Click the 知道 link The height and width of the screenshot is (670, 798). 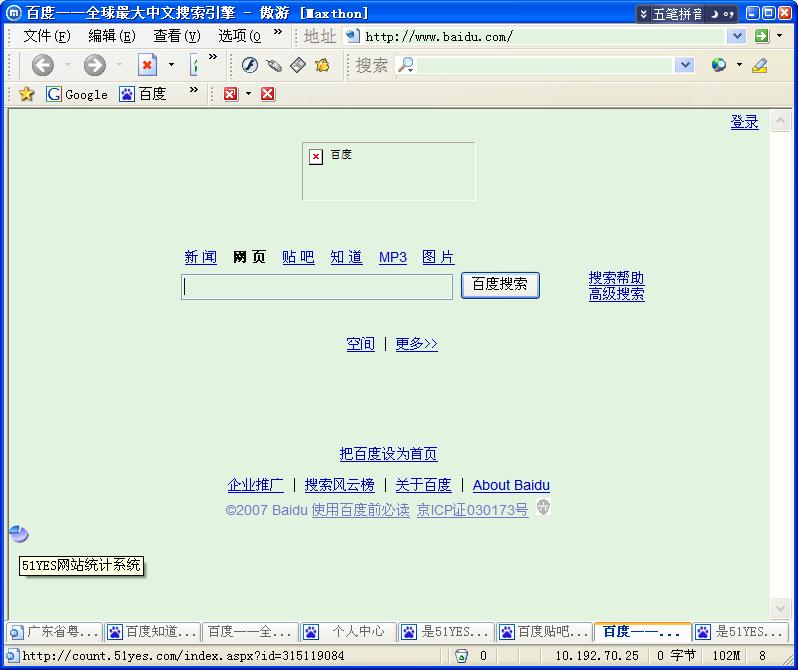click(x=347, y=257)
